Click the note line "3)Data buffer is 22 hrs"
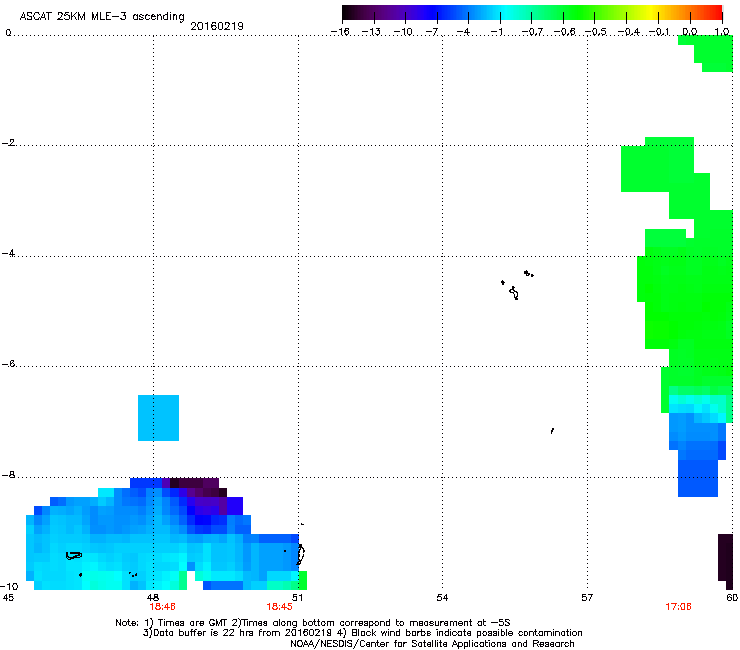The width and height of the screenshot is (740, 650). [x=362, y=633]
